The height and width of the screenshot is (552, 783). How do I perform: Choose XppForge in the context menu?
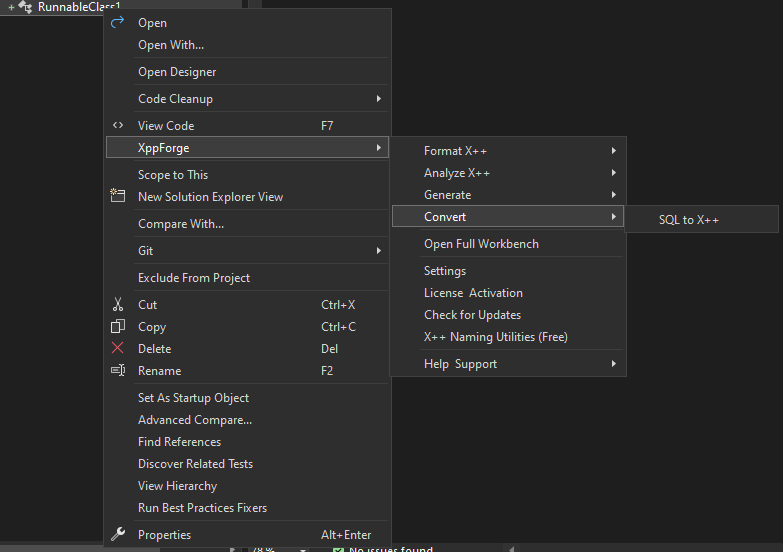click(x=247, y=148)
